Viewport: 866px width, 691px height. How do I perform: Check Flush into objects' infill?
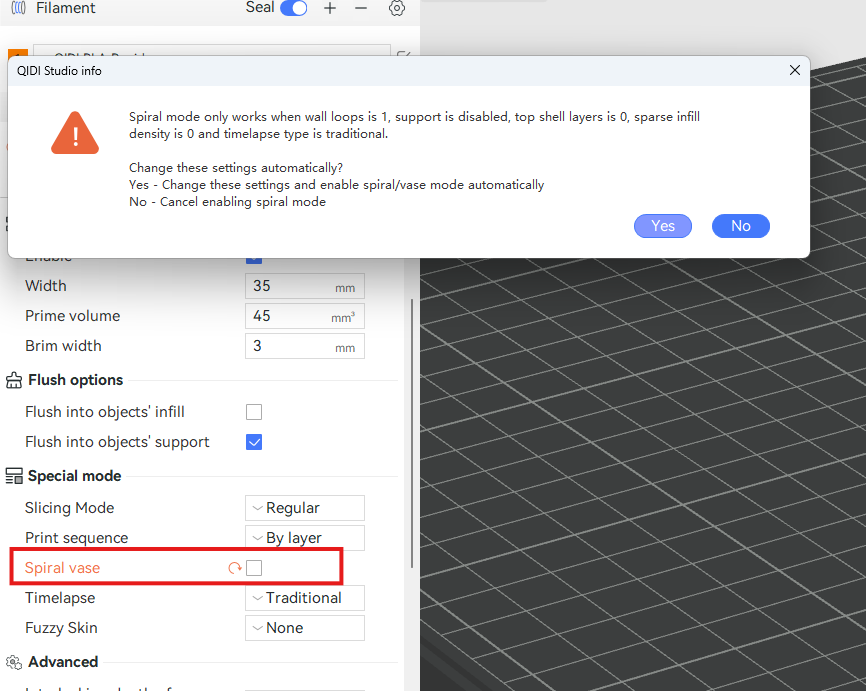click(254, 412)
